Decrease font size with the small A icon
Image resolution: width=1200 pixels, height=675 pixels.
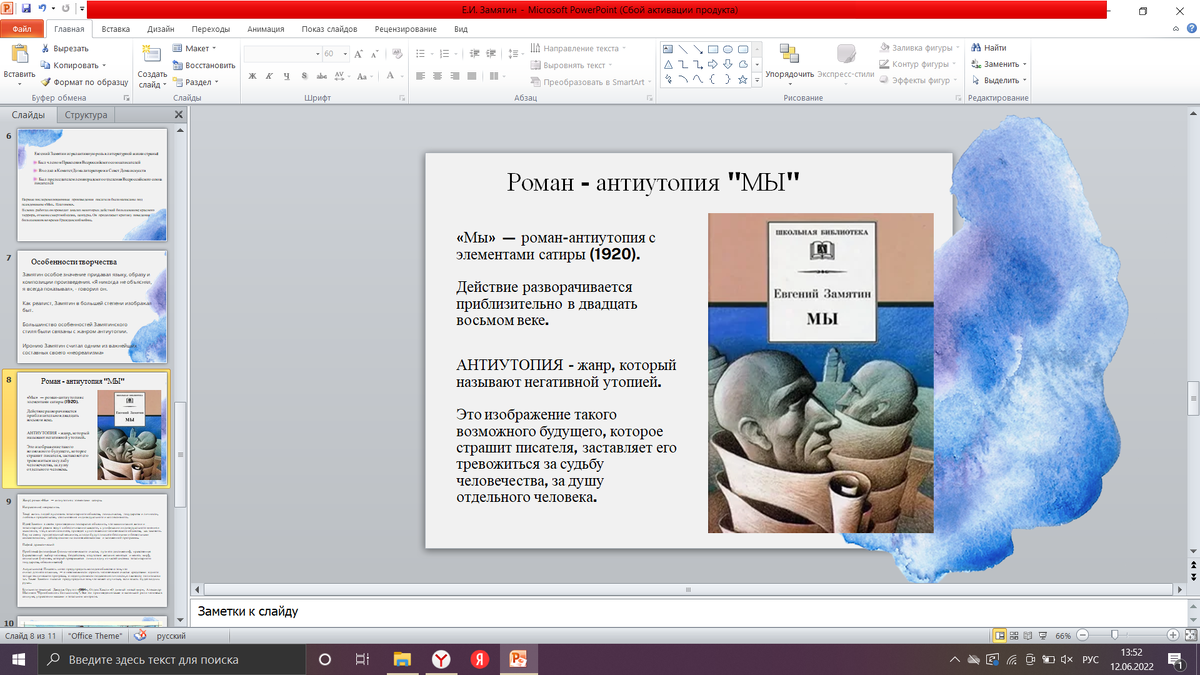[376, 53]
